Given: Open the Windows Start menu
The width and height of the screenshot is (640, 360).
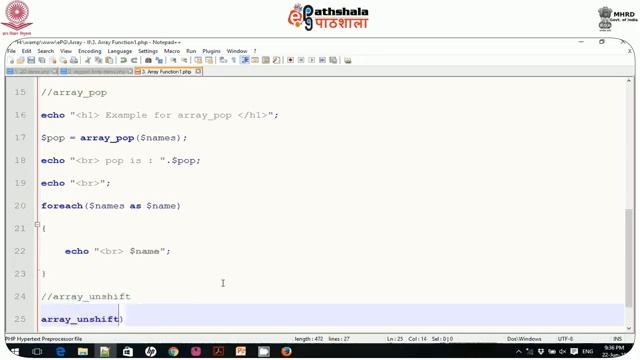Looking at the screenshot, I should coord(15,351).
